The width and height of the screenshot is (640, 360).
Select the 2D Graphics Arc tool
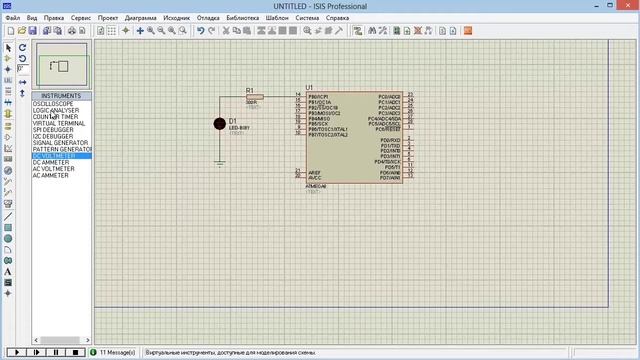coord(8,249)
